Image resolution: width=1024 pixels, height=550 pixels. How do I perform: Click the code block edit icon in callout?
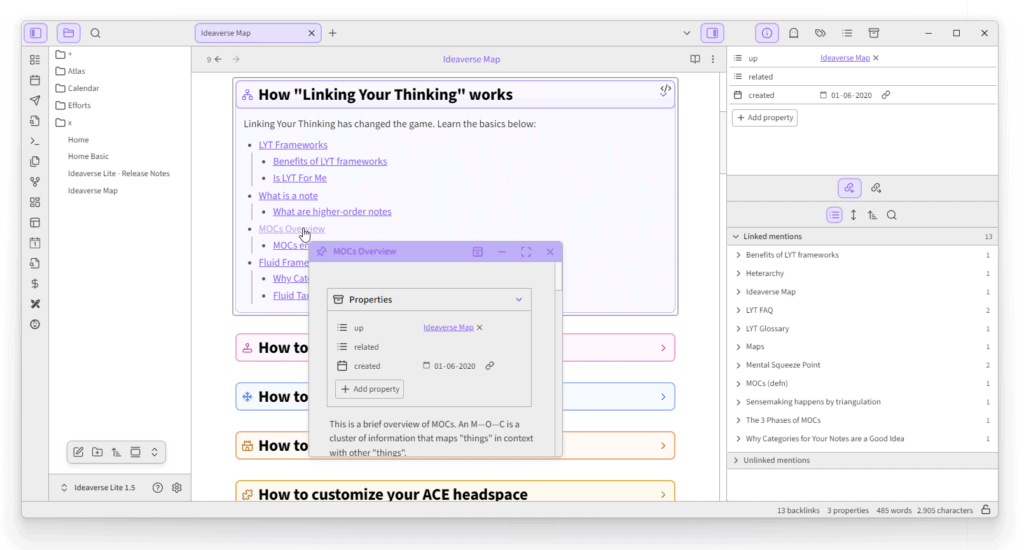tap(665, 89)
